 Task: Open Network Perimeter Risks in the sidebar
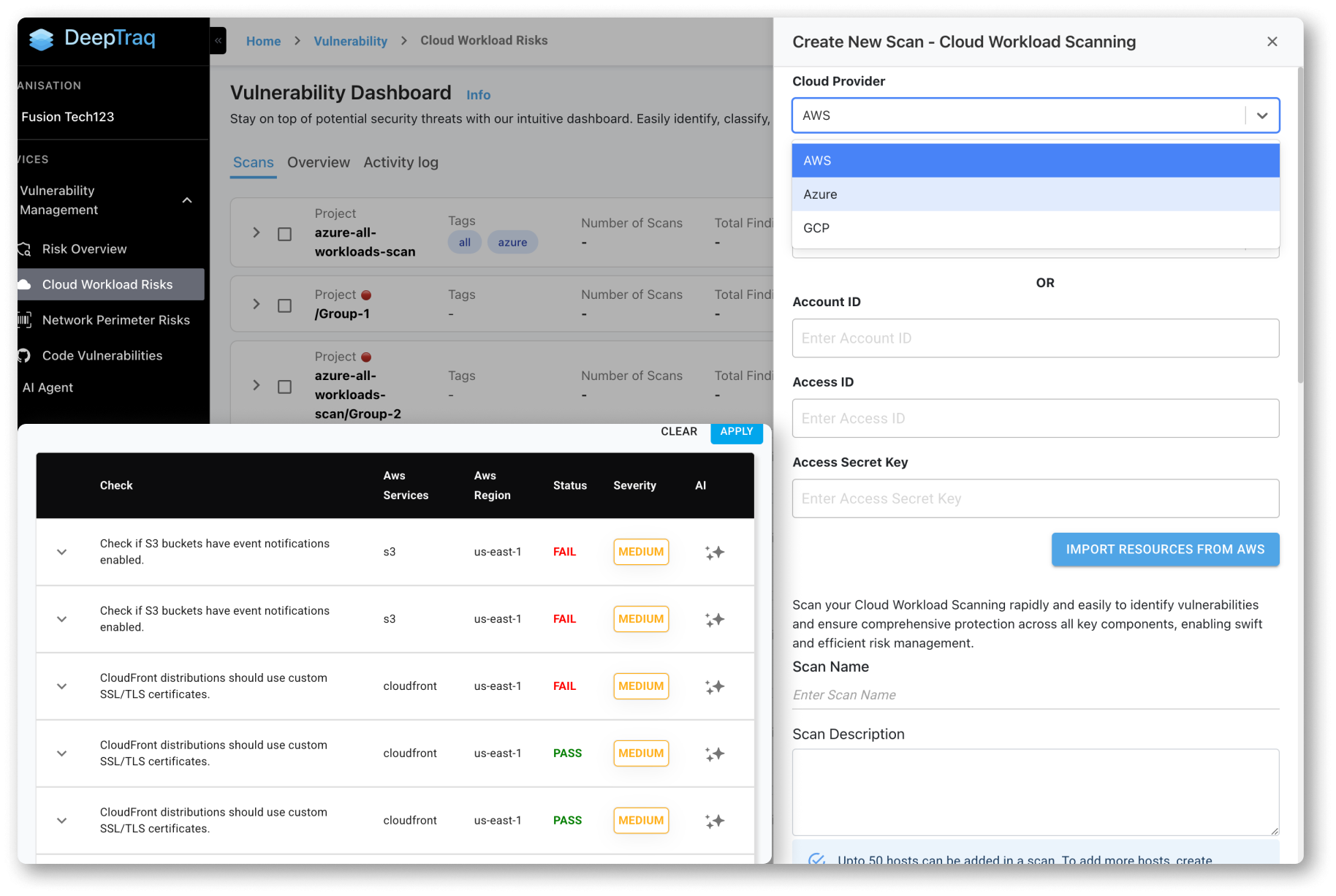pyautogui.click(x=115, y=320)
